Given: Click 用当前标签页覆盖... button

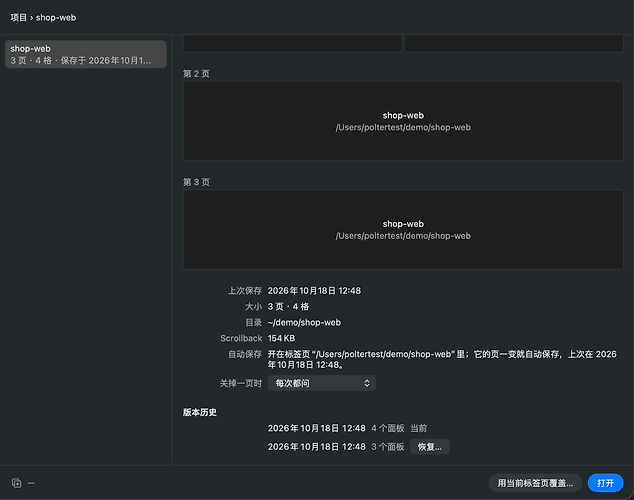Looking at the screenshot, I should 535,483.
